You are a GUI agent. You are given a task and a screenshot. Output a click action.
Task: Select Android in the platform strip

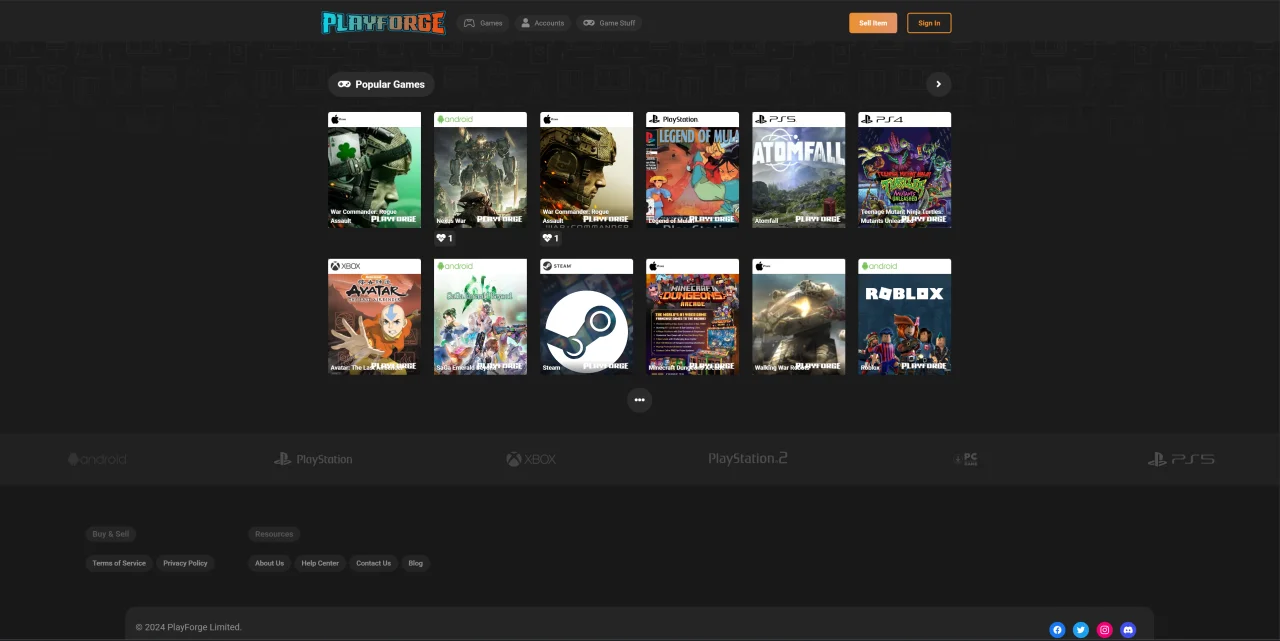pos(97,459)
